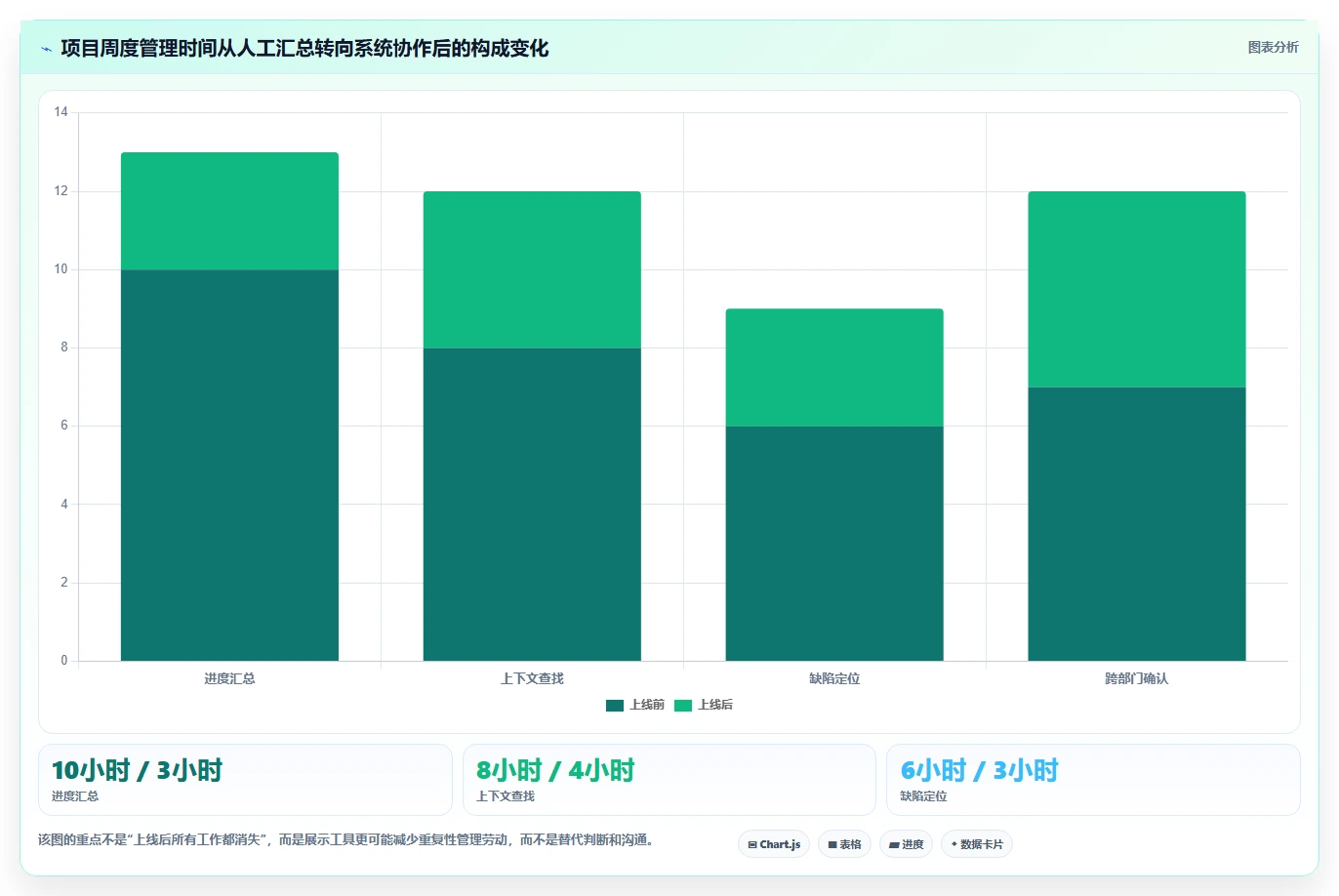This screenshot has width=1339, height=896.
Task: Click the y-axis value 12
Action: point(61,191)
